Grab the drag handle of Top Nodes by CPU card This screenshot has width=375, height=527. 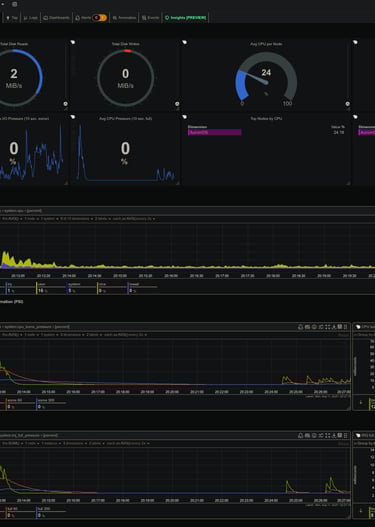coord(184,117)
